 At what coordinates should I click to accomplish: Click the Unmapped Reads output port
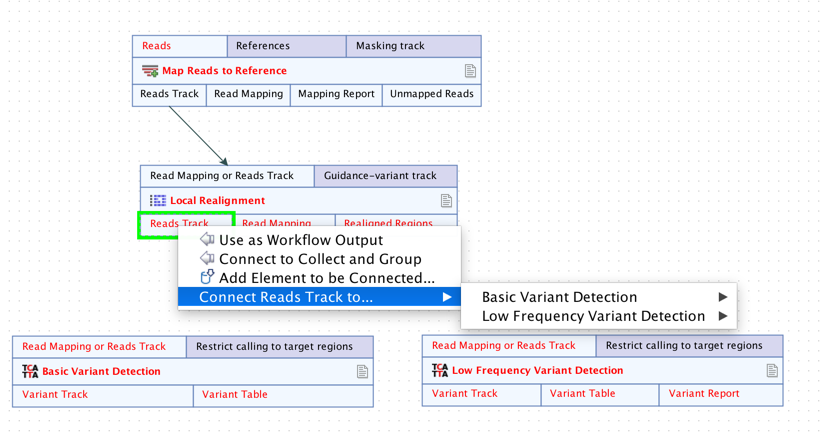click(x=431, y=94)
